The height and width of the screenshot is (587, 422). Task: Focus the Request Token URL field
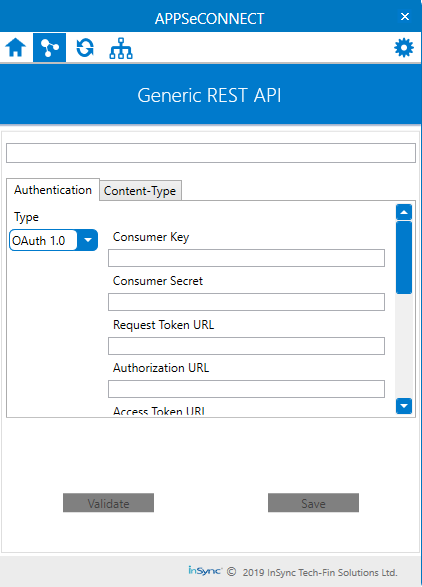point(246,346)
